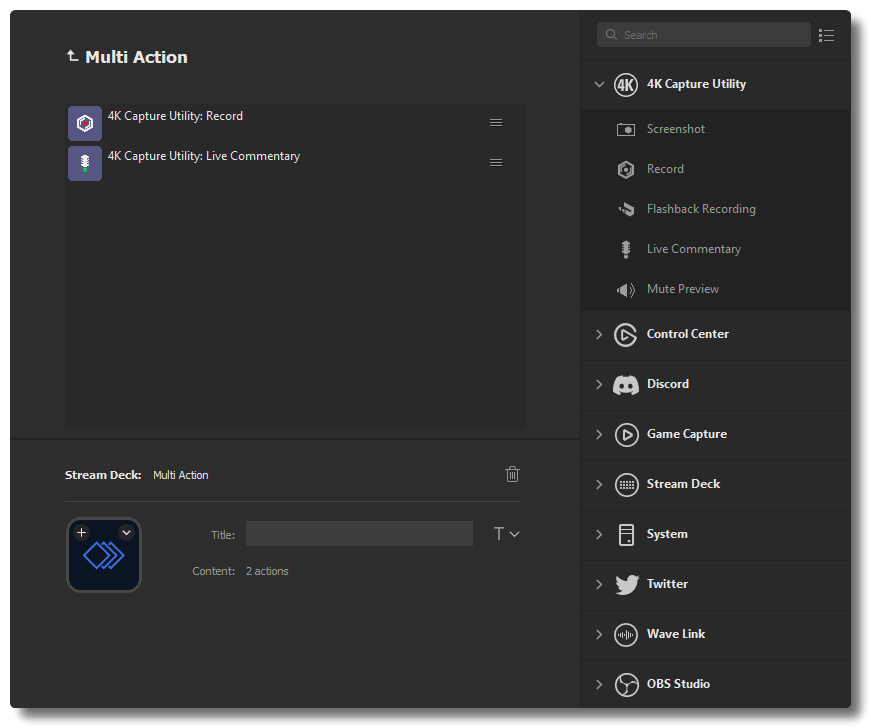871x728 pixels.
Task: Expand the Discord category
Action: pyautogui.click(x=599, y=384)
